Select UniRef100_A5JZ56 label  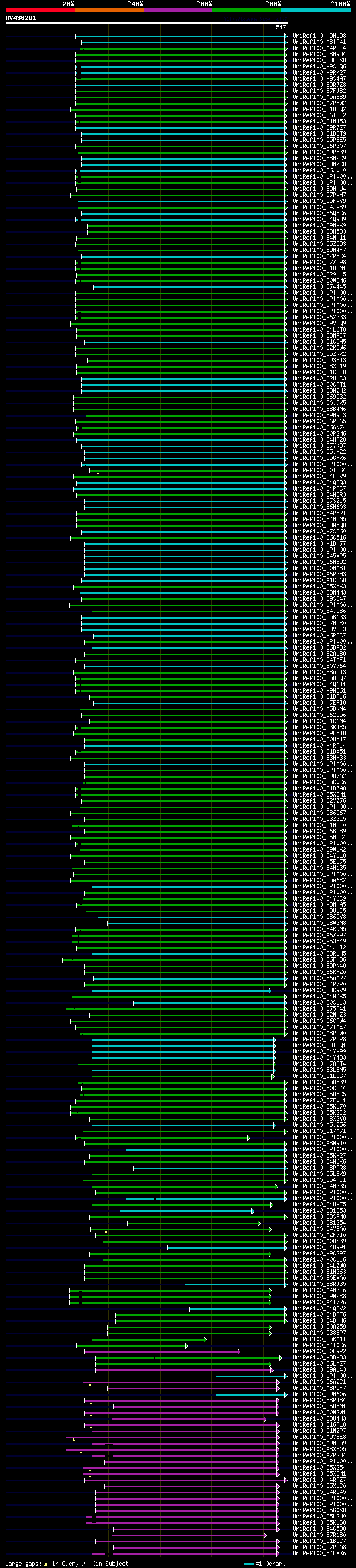point(319,1125)
